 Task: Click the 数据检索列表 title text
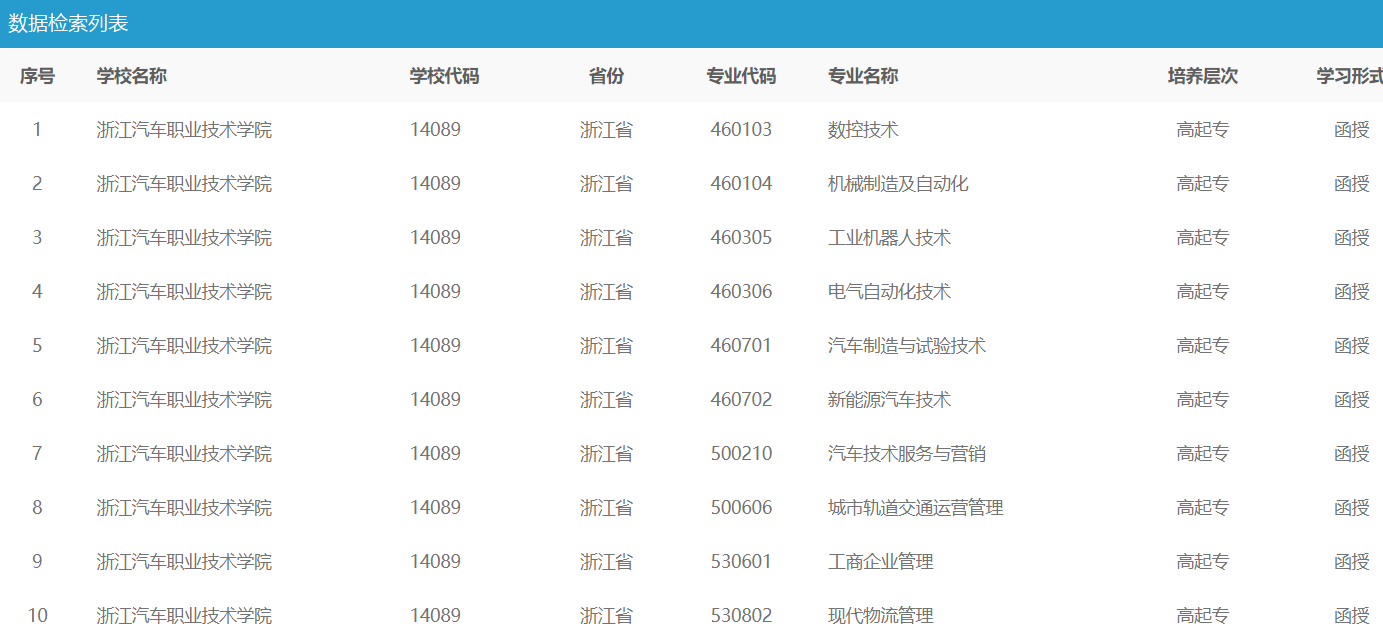click(x=68, y=24)
